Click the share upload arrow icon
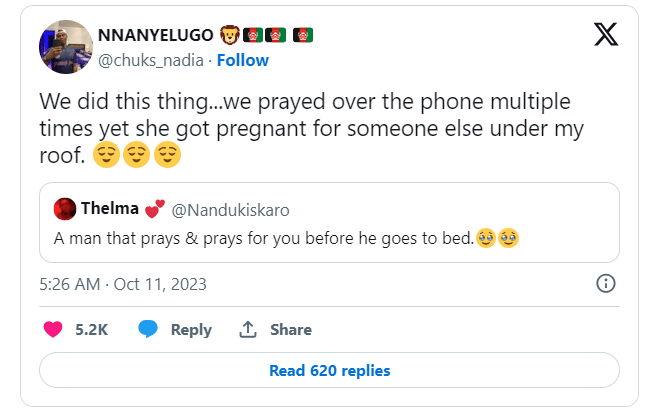 [247, 329]
